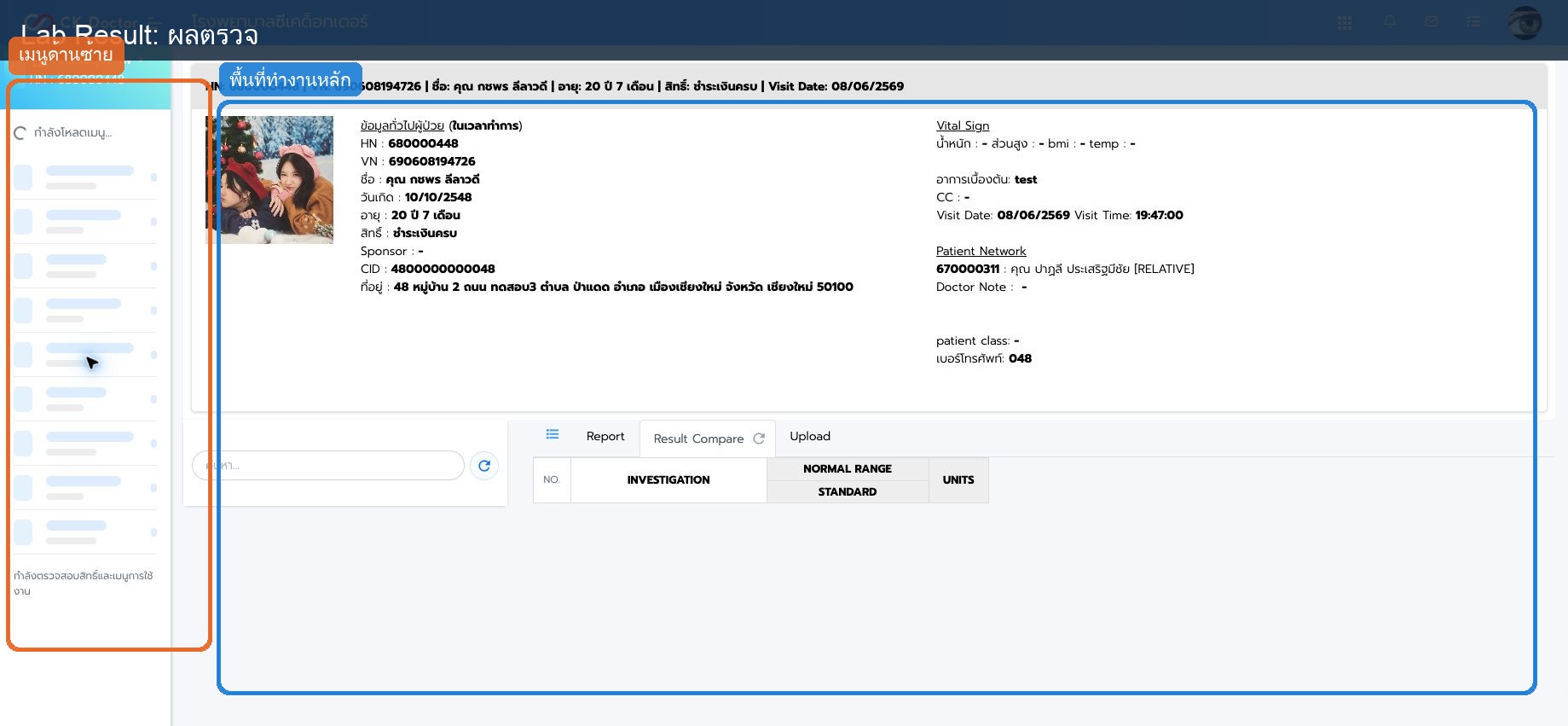Screen dimensions: 1568x726
Task: Click the birth date 10/10/2548
Action: pos(438,197)
